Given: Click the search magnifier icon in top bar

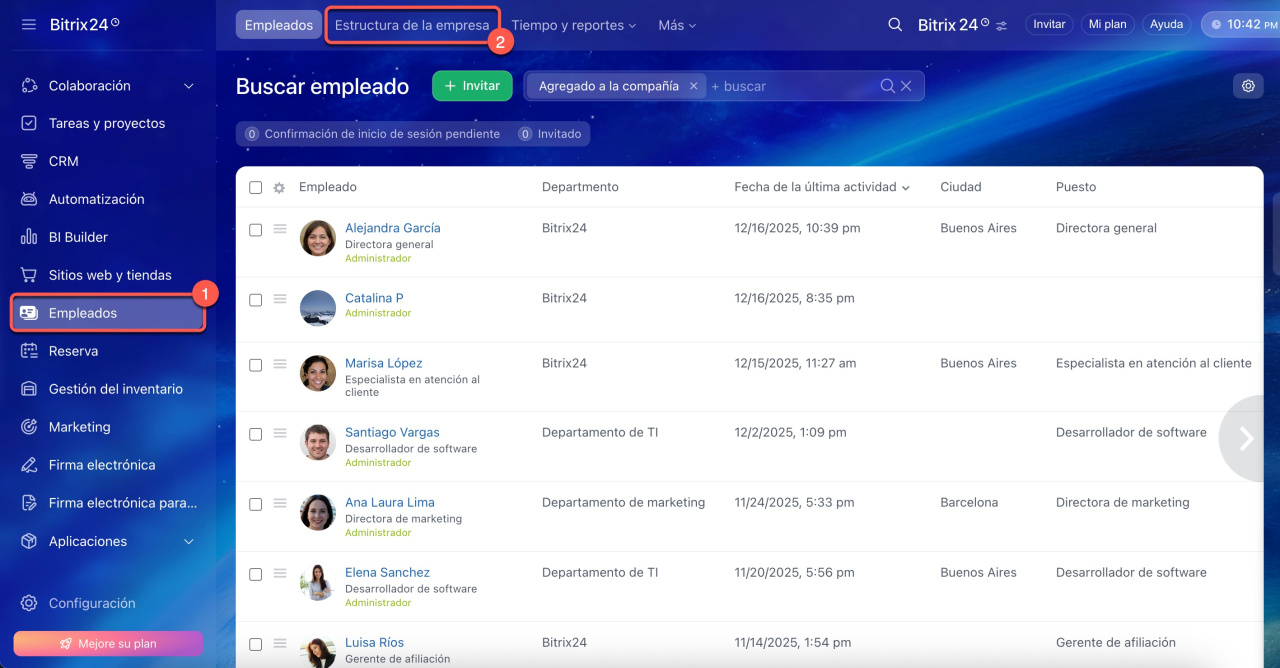Looking at the screenshot, I should pyautogui.click(x=895, y=25).
